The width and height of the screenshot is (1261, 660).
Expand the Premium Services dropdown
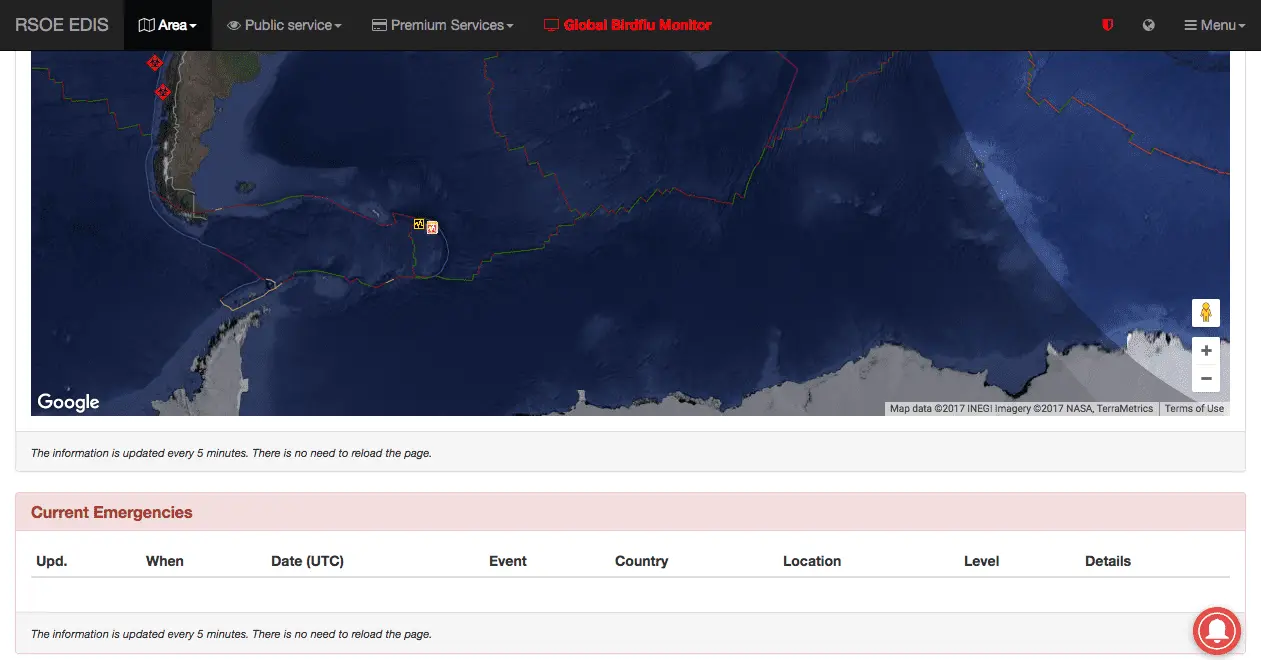442,25
